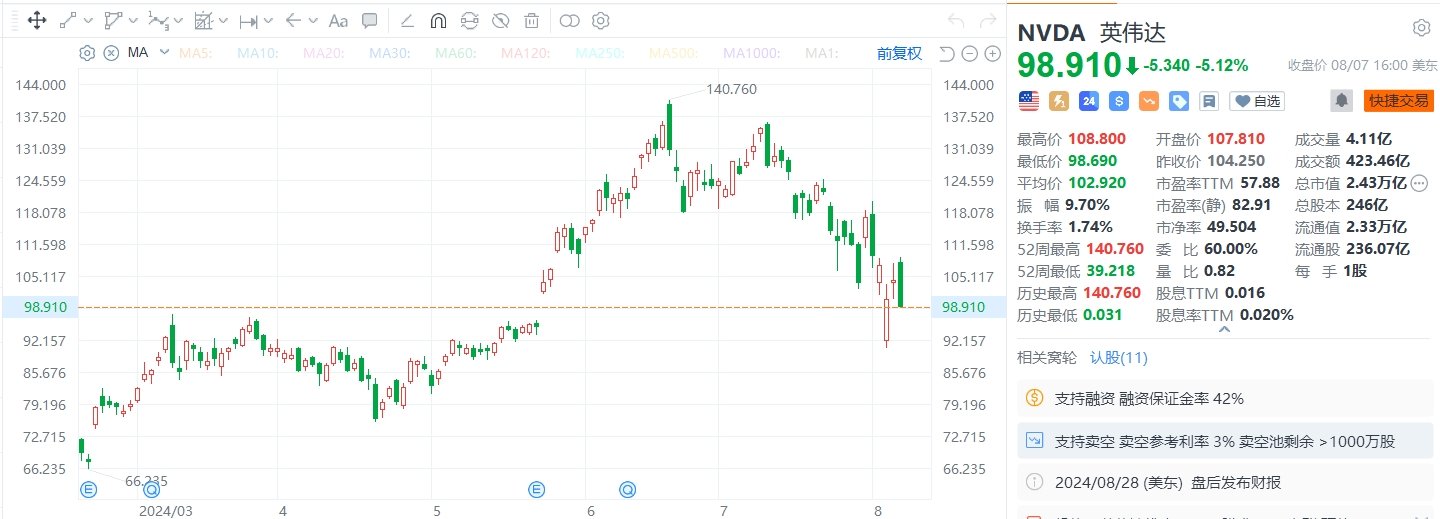This screenshot has width=1440, height=519.
Task: Remove the MA indicator
Action: [x=111, y=53]
